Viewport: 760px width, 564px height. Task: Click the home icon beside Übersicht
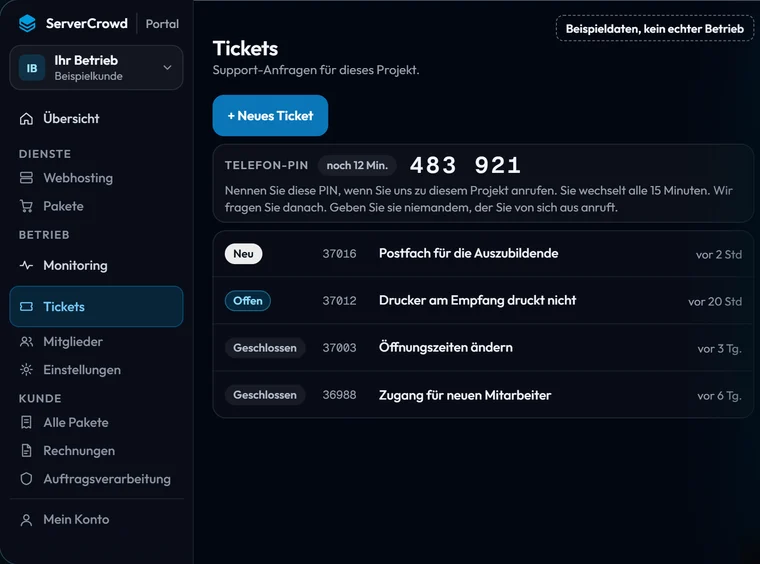click(26, 119)
